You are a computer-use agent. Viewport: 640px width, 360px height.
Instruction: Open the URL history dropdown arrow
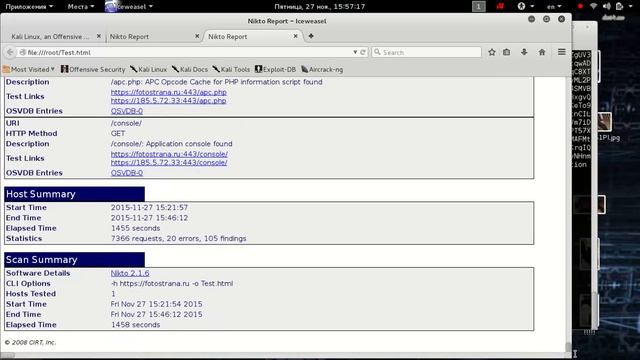[x=355, y=52]
